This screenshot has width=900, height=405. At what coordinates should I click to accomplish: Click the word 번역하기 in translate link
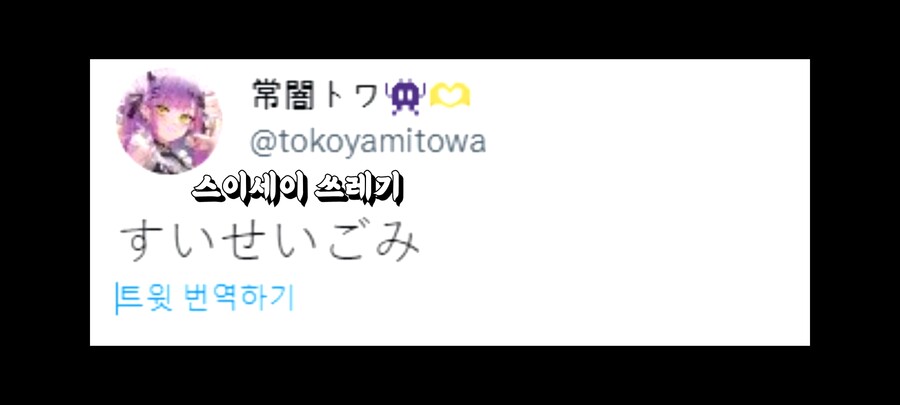239,298
